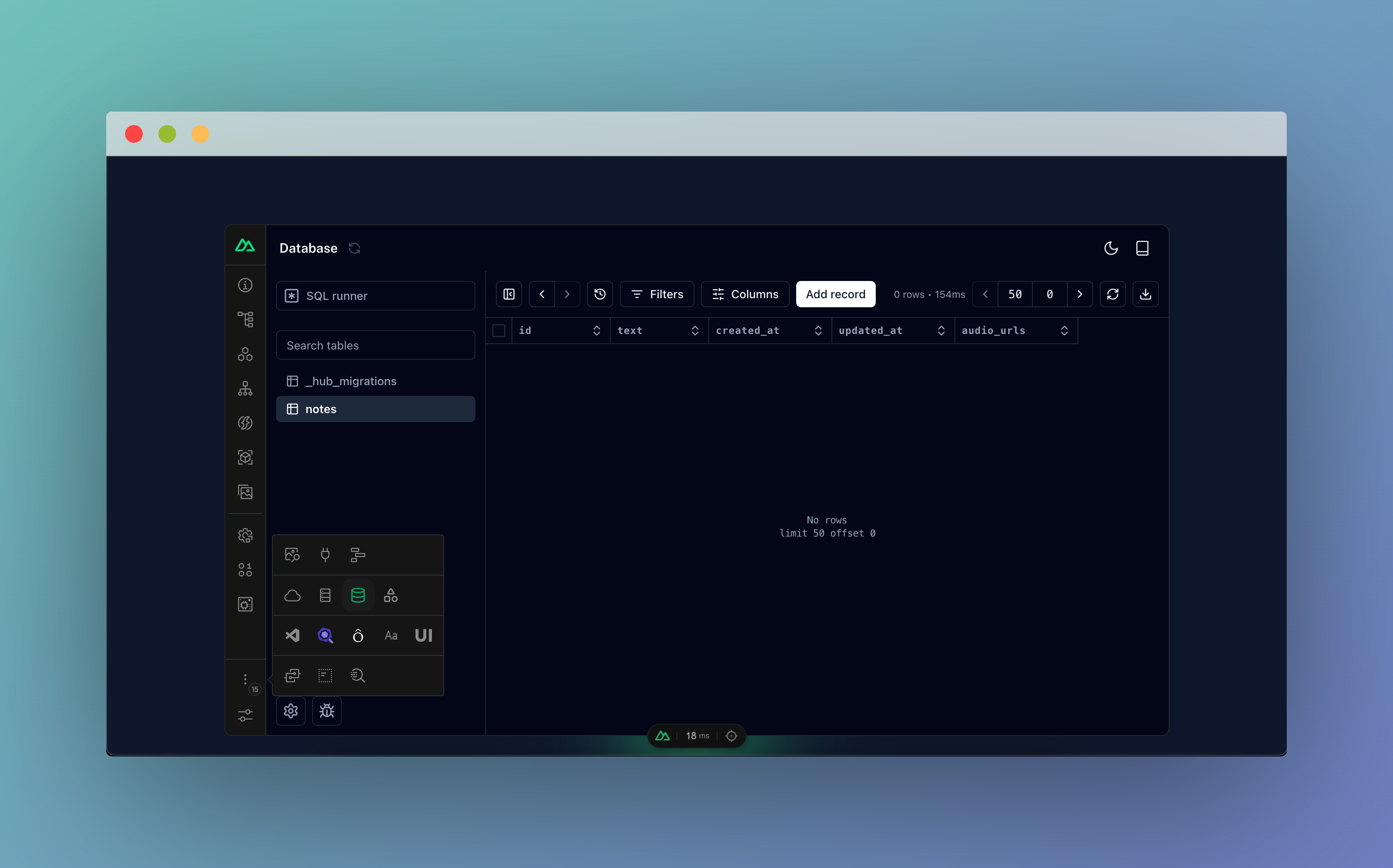Select the cloud icon in the tabs popup
The height and width of the screenshot is (868, 1393).
(293, 595)
